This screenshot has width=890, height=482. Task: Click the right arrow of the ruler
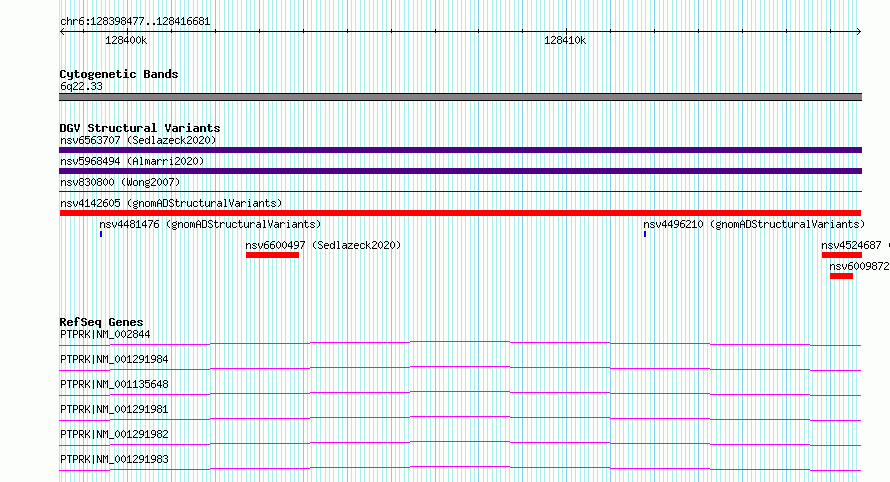tap(859, 32)
